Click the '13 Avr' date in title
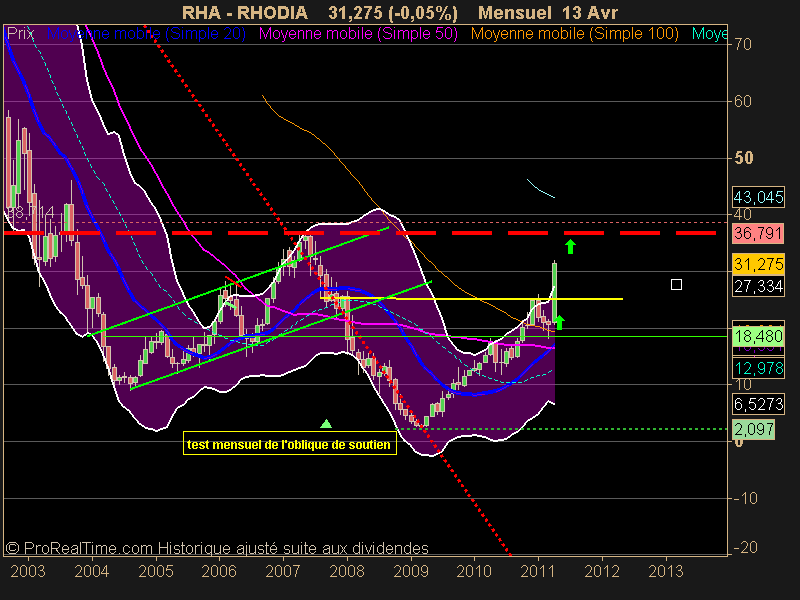 click(x=590, y=12)
